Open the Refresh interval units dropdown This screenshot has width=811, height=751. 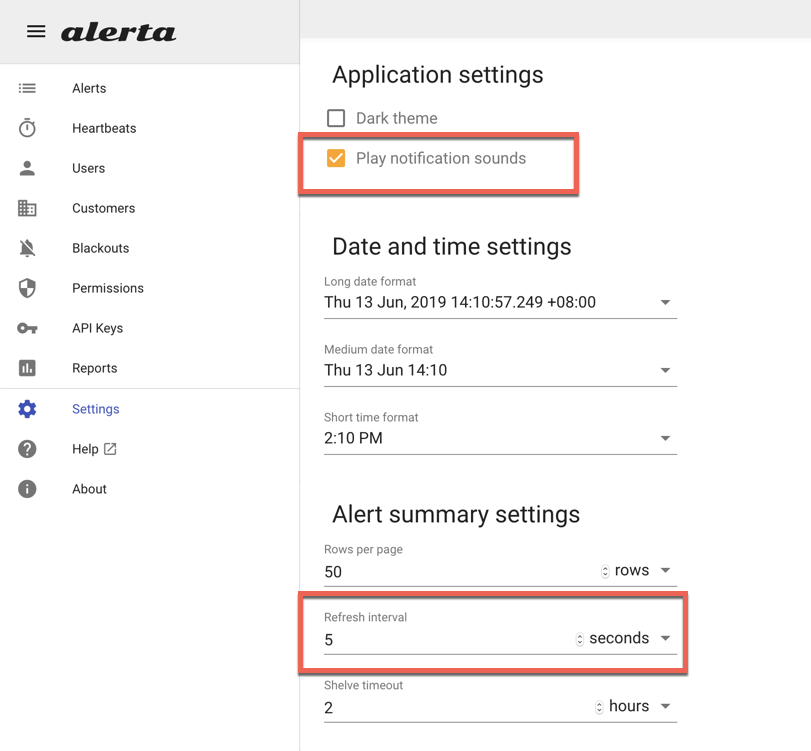(665, 637)
